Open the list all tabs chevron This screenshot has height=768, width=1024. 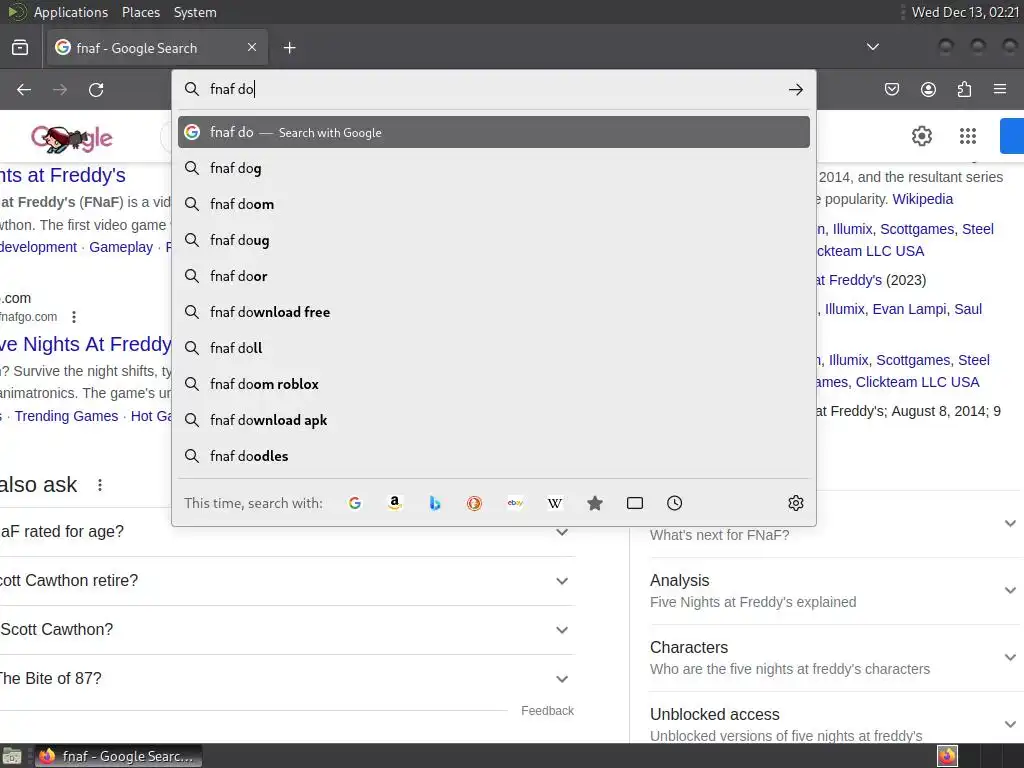872,47
